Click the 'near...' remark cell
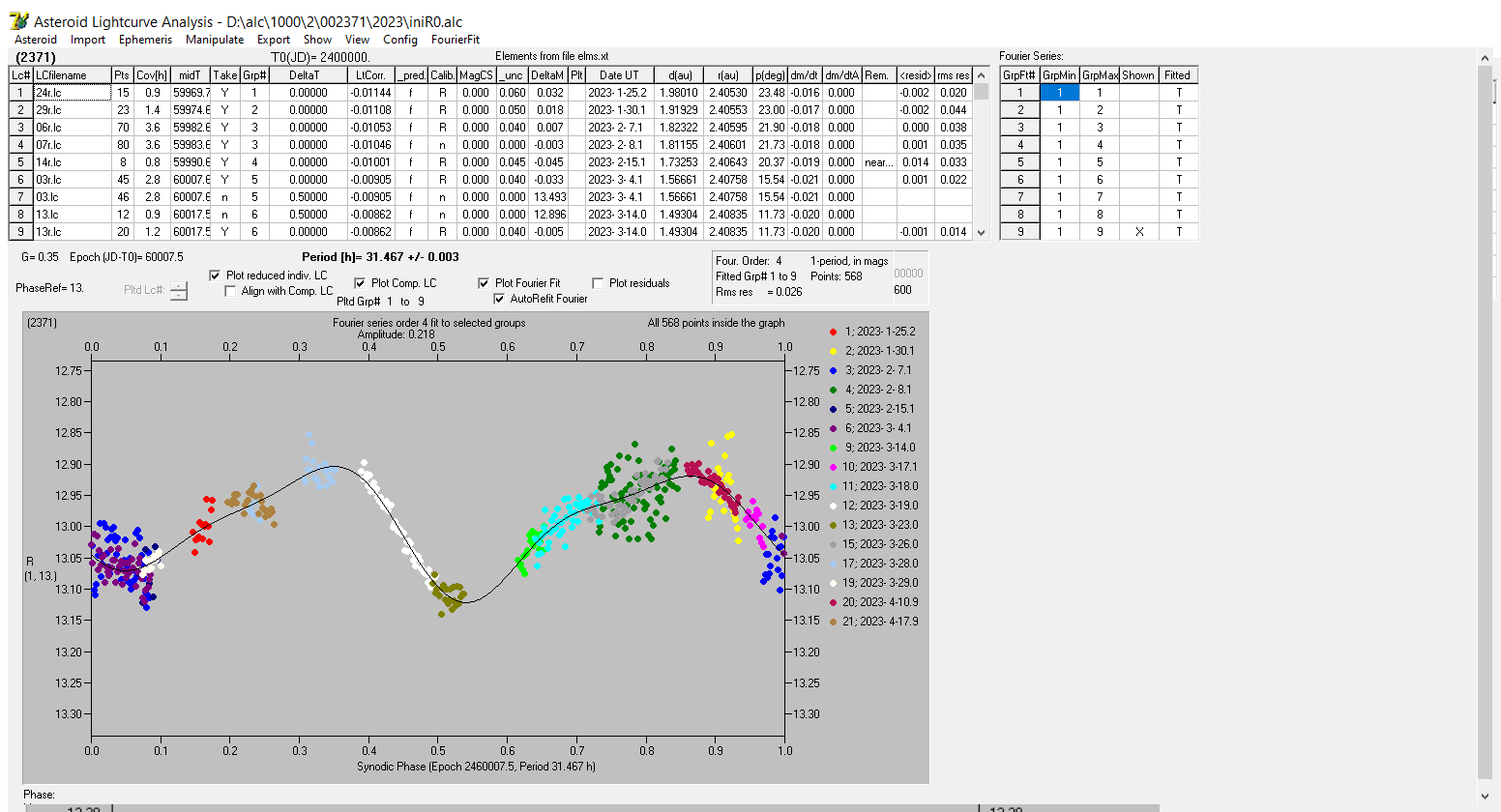 point(879,162)
